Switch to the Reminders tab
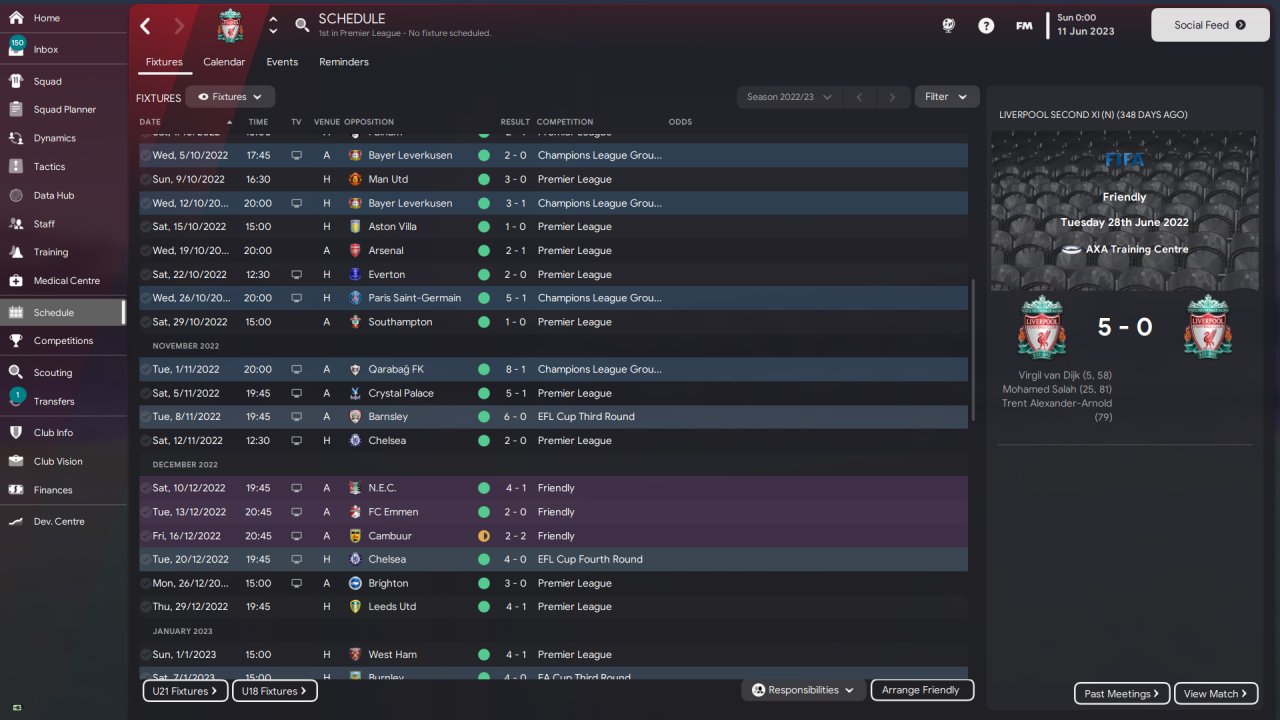The height and width of the screenshot is (720, 1280). [344, 62]
